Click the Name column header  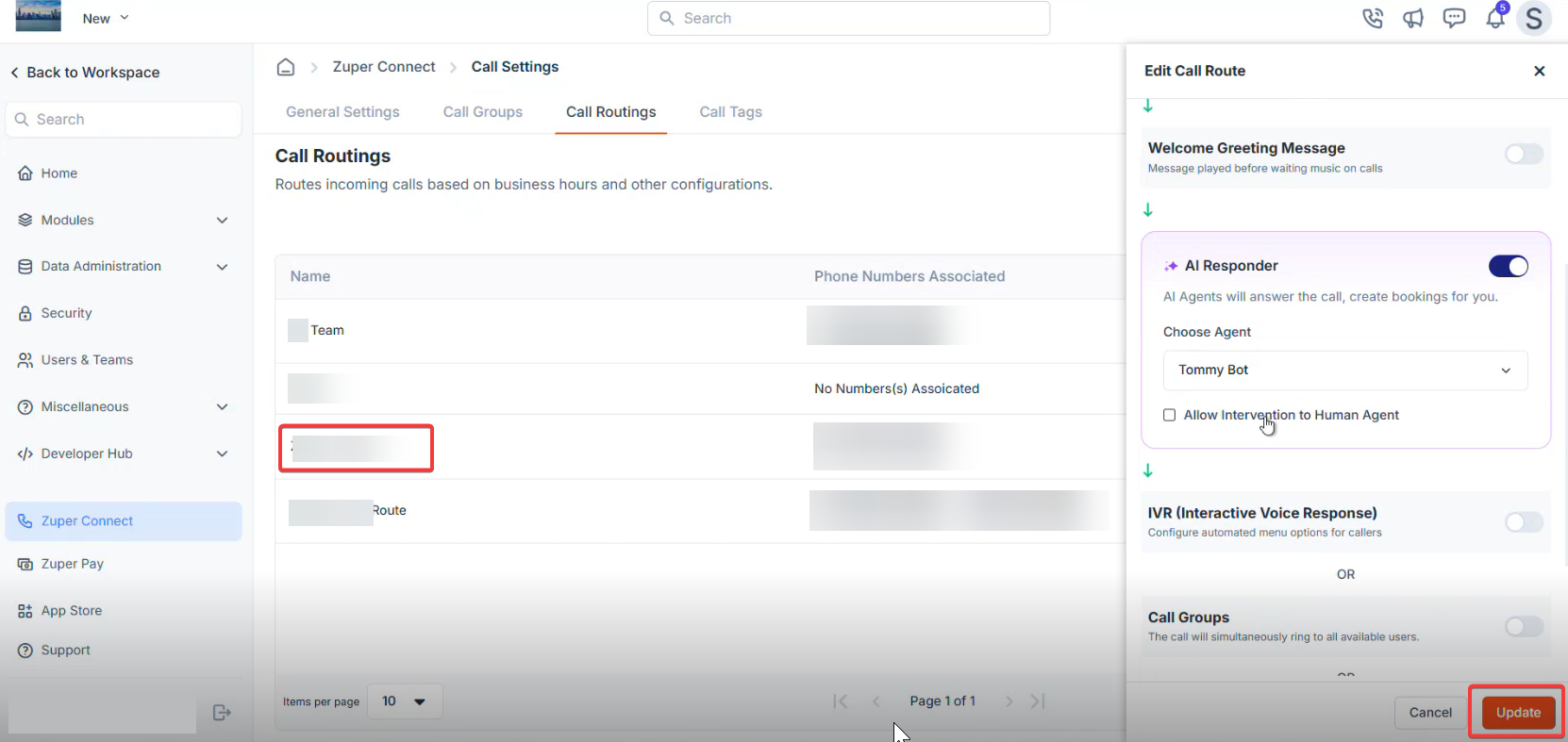310,276
